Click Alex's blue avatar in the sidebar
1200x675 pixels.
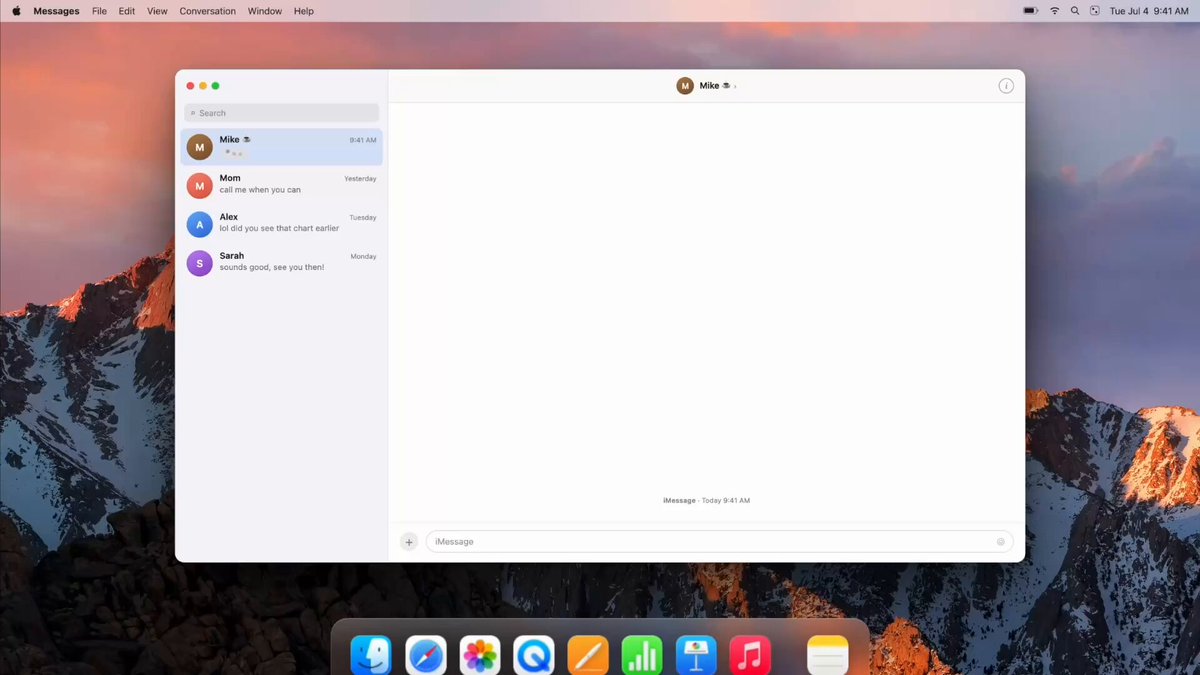(x=200, y=225)
